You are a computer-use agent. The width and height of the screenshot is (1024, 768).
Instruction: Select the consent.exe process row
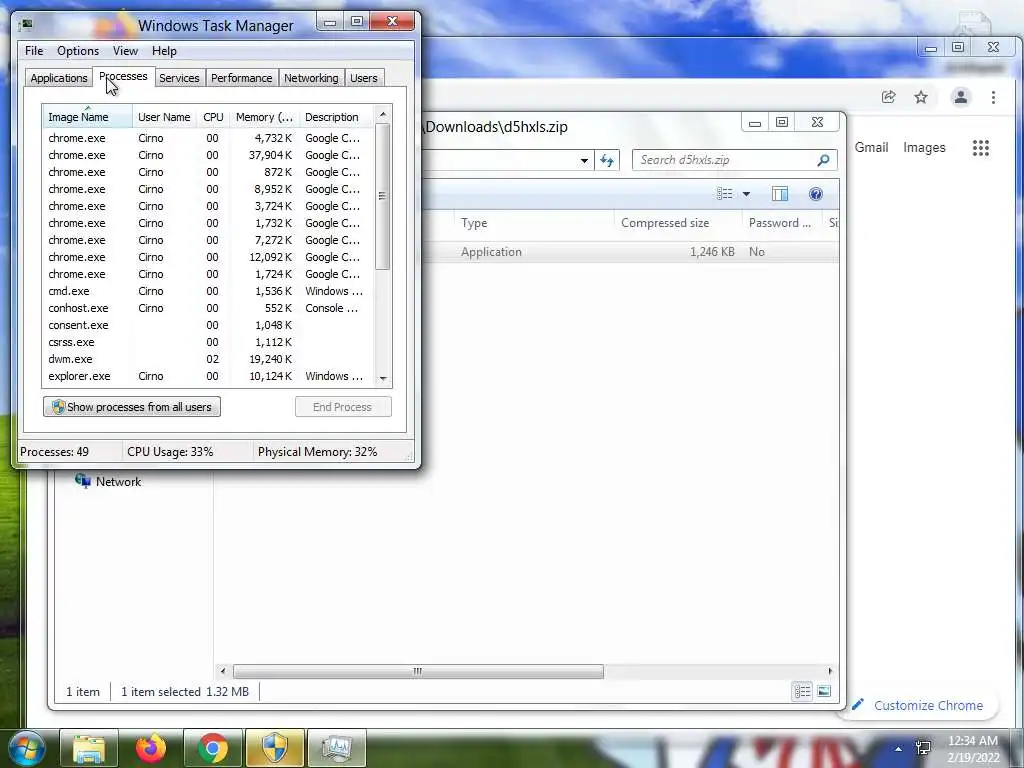[208, 325]
